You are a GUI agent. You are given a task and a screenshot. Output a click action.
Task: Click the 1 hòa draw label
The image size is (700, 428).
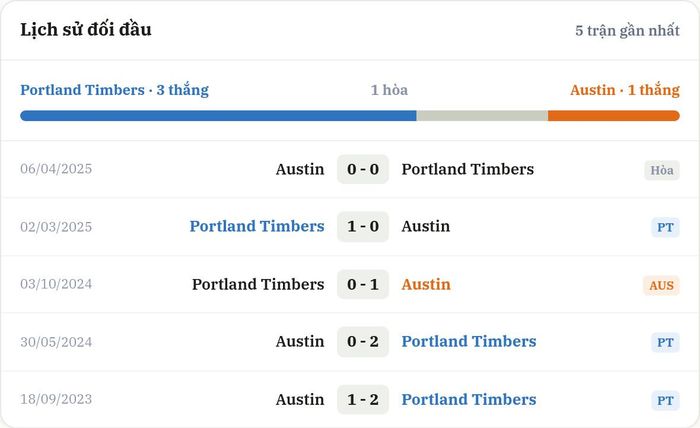click(x=389, y=90)
